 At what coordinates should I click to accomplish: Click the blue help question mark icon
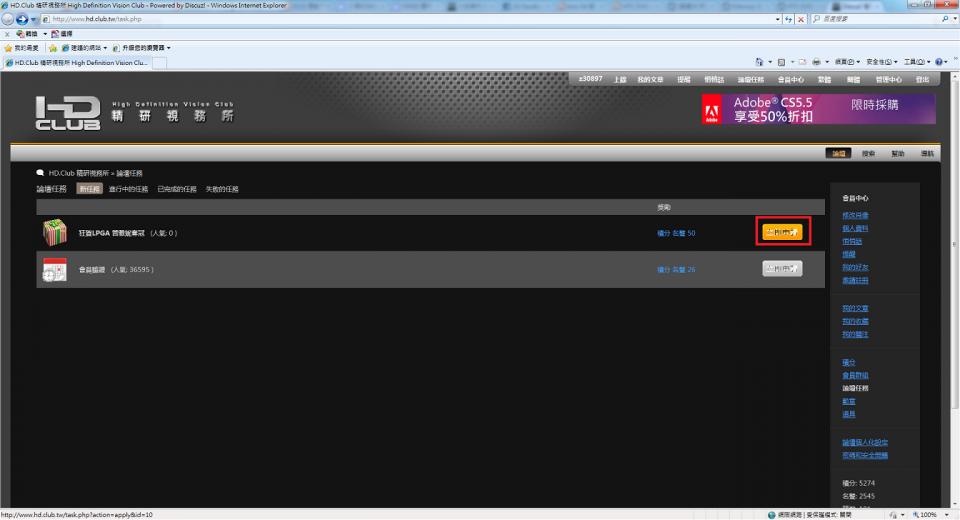coord(941,62)
